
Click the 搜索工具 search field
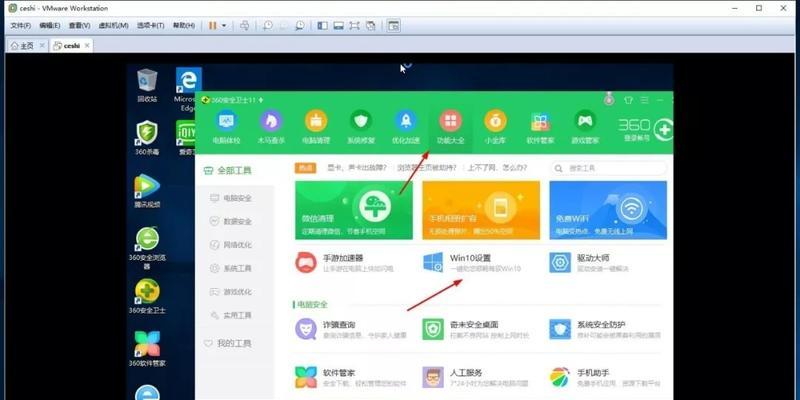[x=608, y=168]
